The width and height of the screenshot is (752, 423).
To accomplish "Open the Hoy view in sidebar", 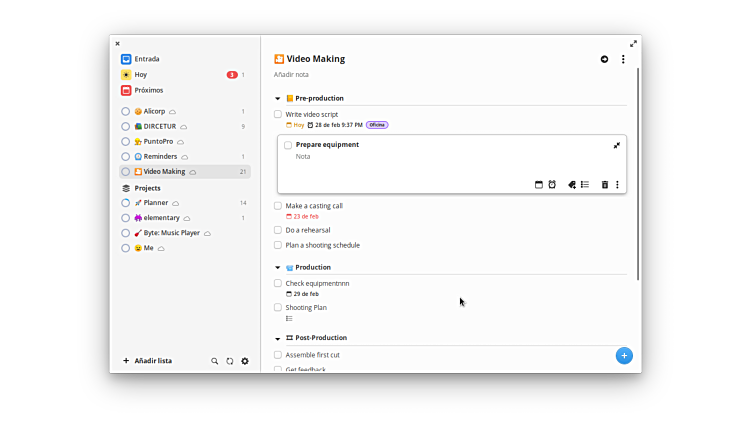I will tap(140, 75).
